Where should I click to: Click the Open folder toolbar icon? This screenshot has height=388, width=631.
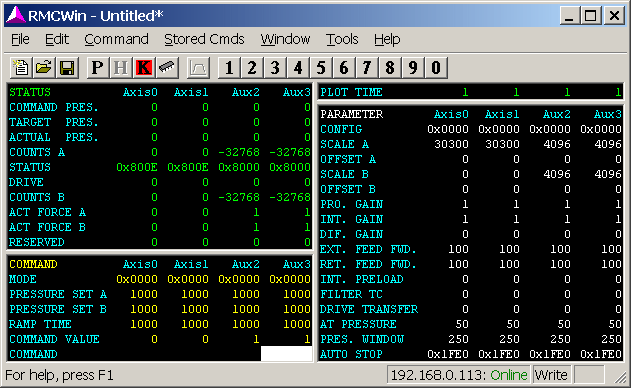(44, 67)
